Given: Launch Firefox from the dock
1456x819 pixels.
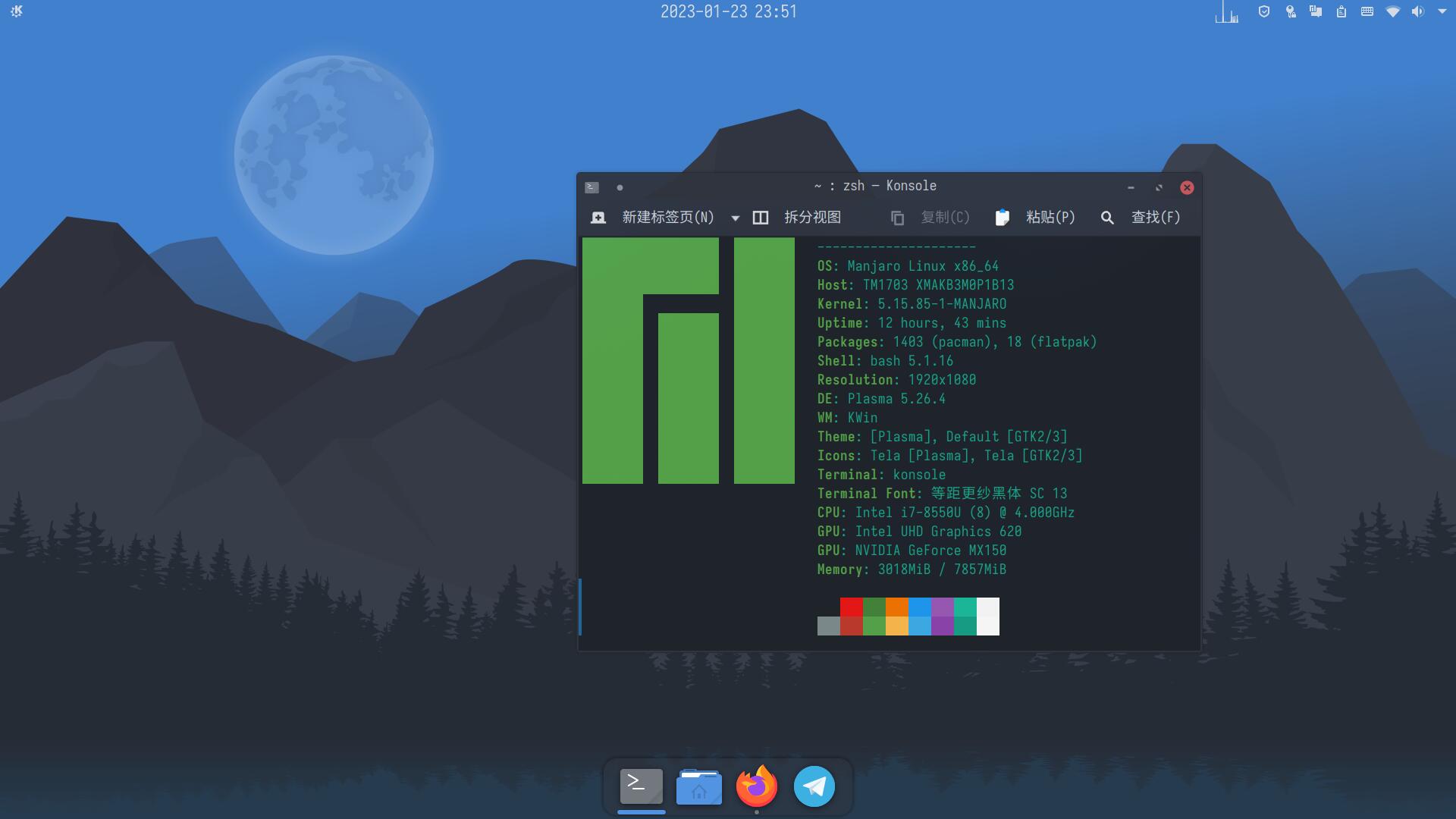Looking at the screenshot, I should click(x=756, y=786).
